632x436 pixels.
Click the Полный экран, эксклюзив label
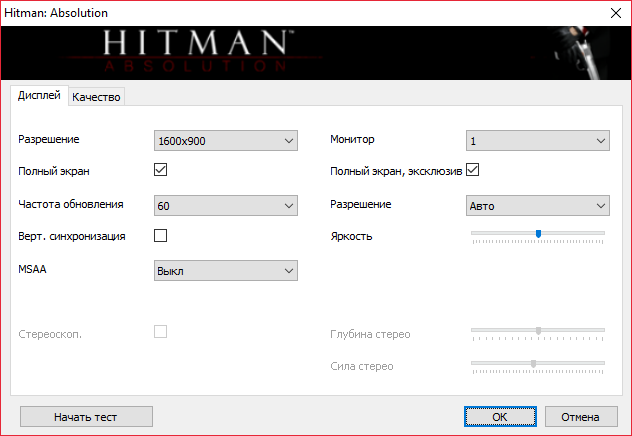click(396, 172)
